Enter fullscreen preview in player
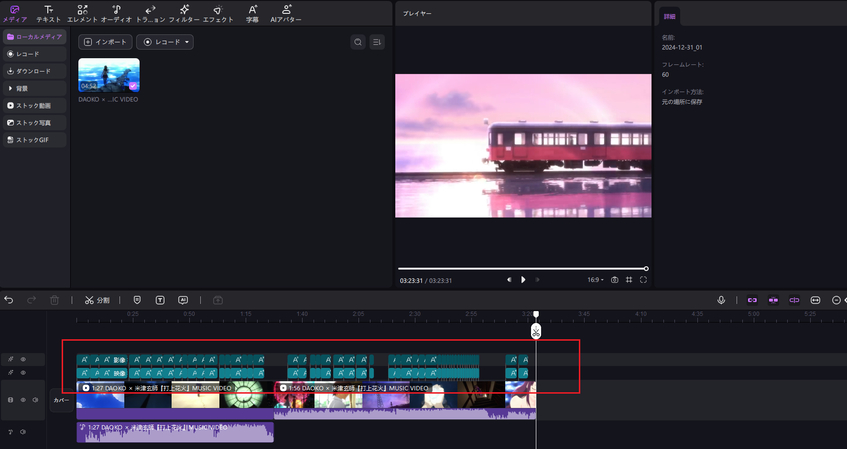This screenshot has width=847, height=449. [643, 280]
